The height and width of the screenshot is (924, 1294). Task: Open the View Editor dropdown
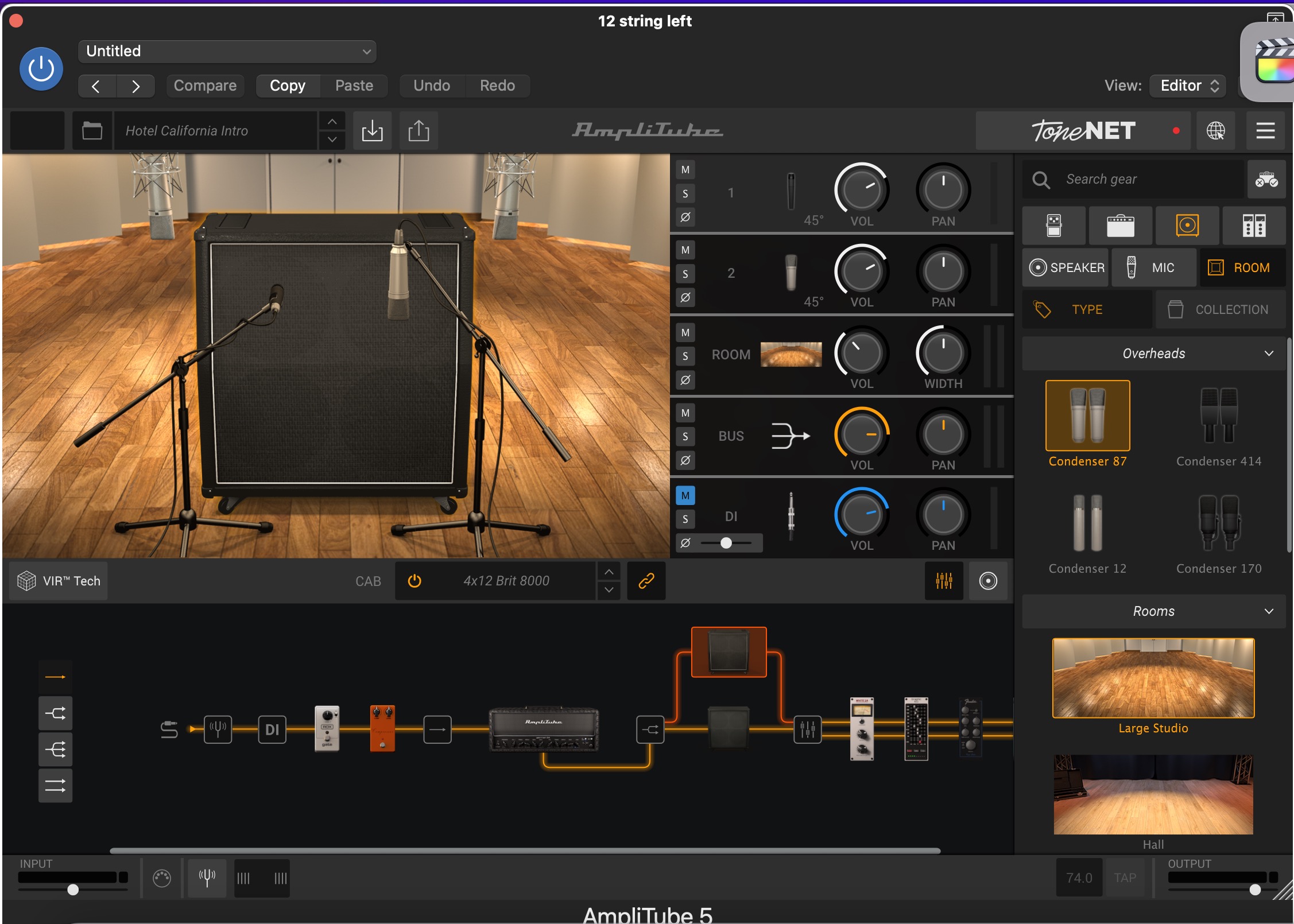(1188, 86)
